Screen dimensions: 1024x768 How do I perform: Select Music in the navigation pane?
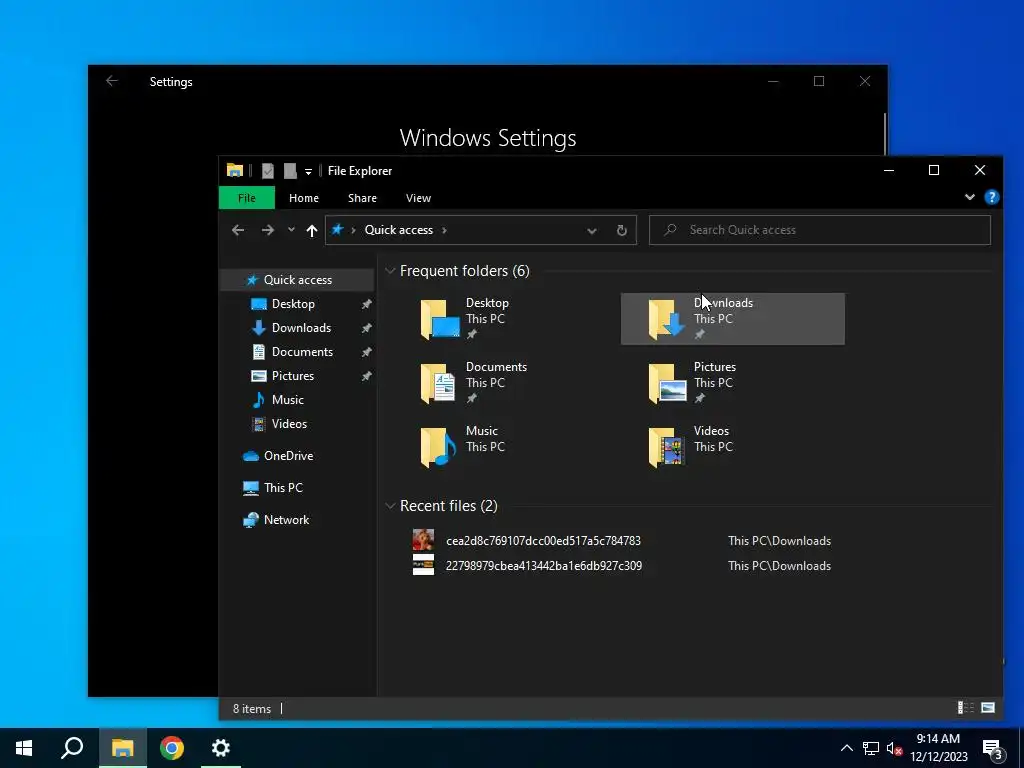coord(287,400)
